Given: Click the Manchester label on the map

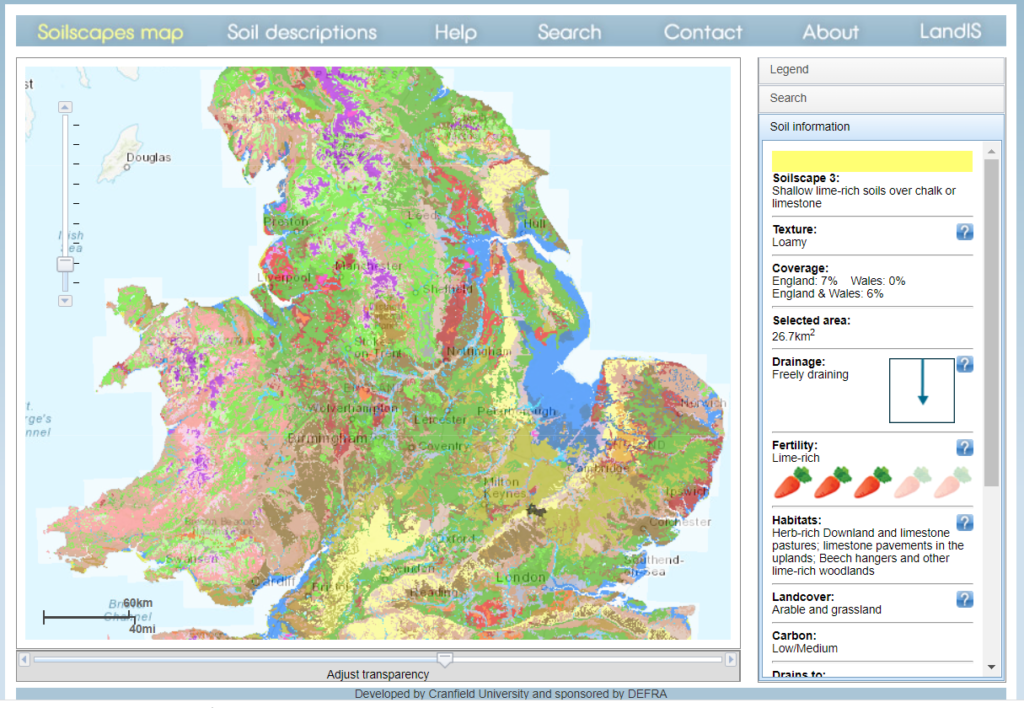Looking at the screenshot, I should point(368,266).
